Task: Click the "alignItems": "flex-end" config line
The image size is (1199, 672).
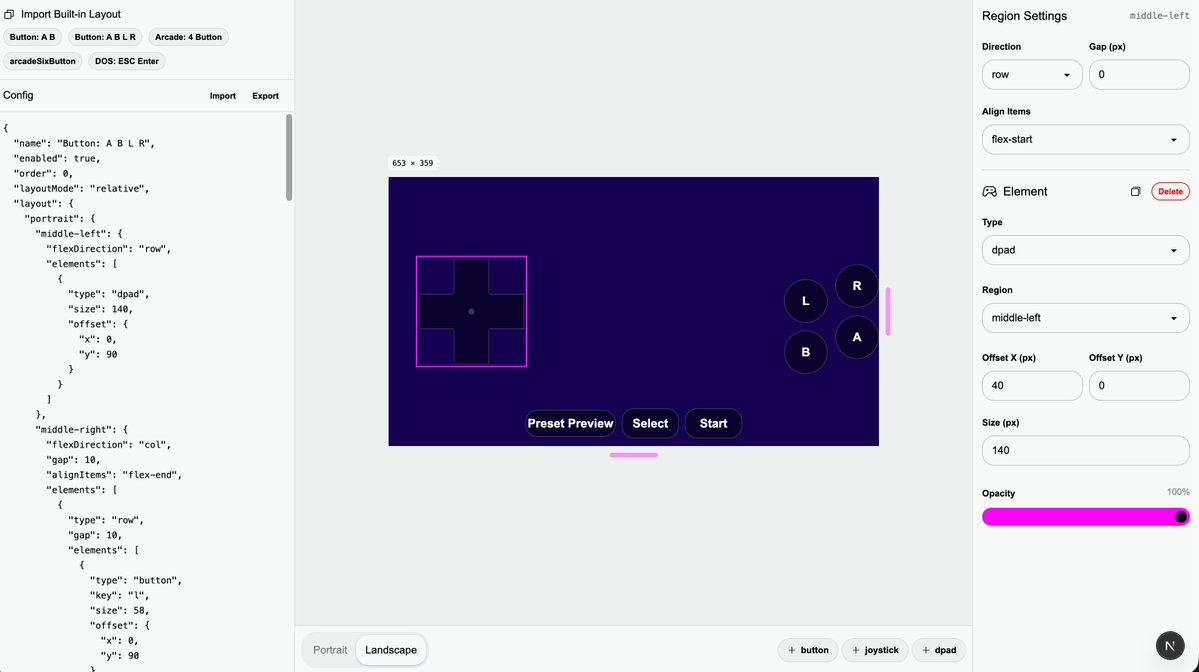Action: point(114,475)
